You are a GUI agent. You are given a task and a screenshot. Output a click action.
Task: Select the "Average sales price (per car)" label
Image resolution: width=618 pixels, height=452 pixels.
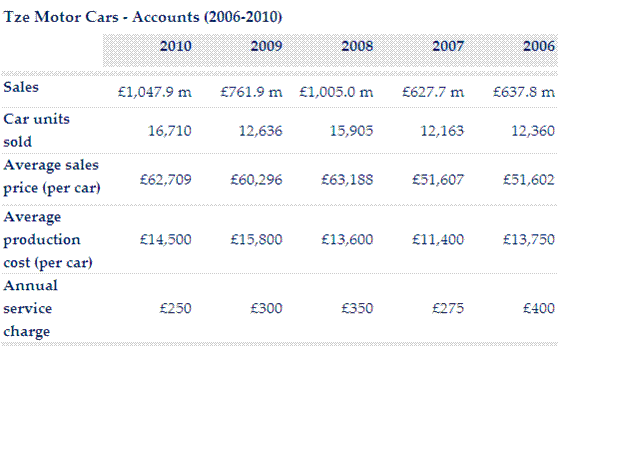pyautogui.click(x=51, y=176)
